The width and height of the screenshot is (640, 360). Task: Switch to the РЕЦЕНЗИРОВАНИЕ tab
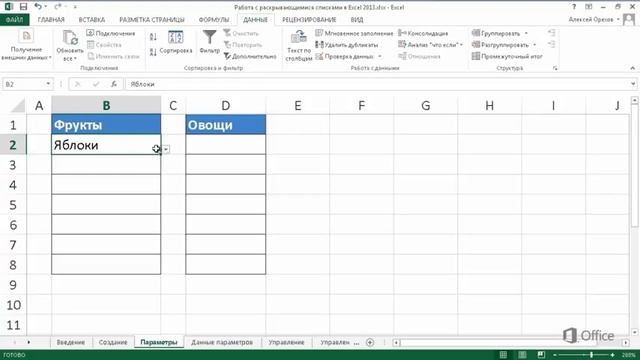click(x=309, y=20)
